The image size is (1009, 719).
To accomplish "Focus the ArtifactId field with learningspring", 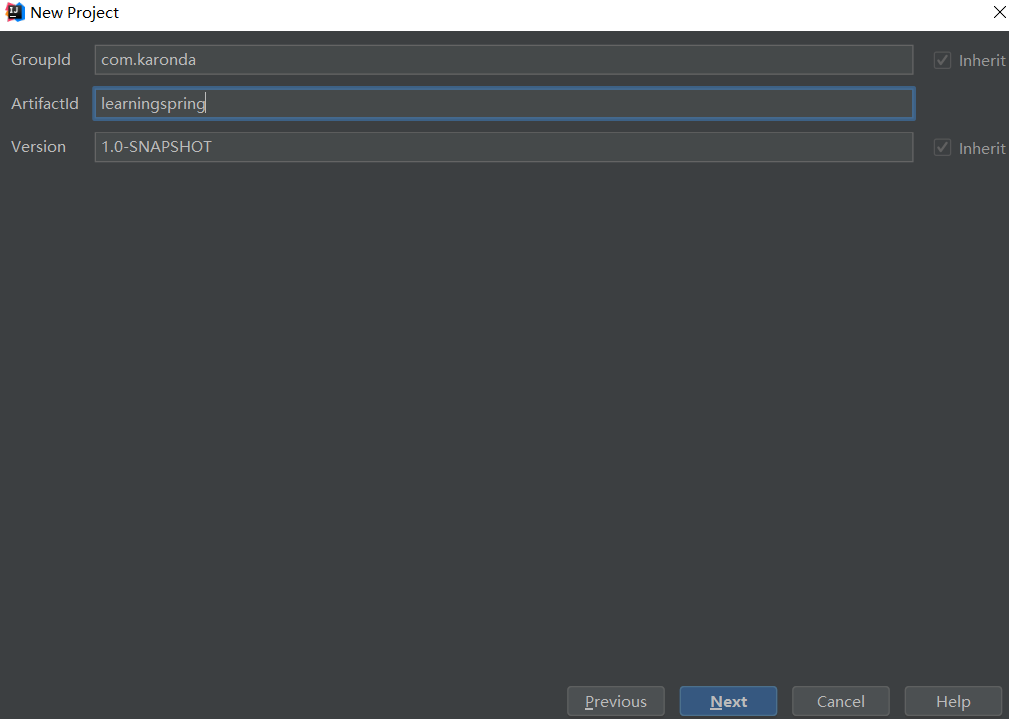I will (x=503, y=104).
